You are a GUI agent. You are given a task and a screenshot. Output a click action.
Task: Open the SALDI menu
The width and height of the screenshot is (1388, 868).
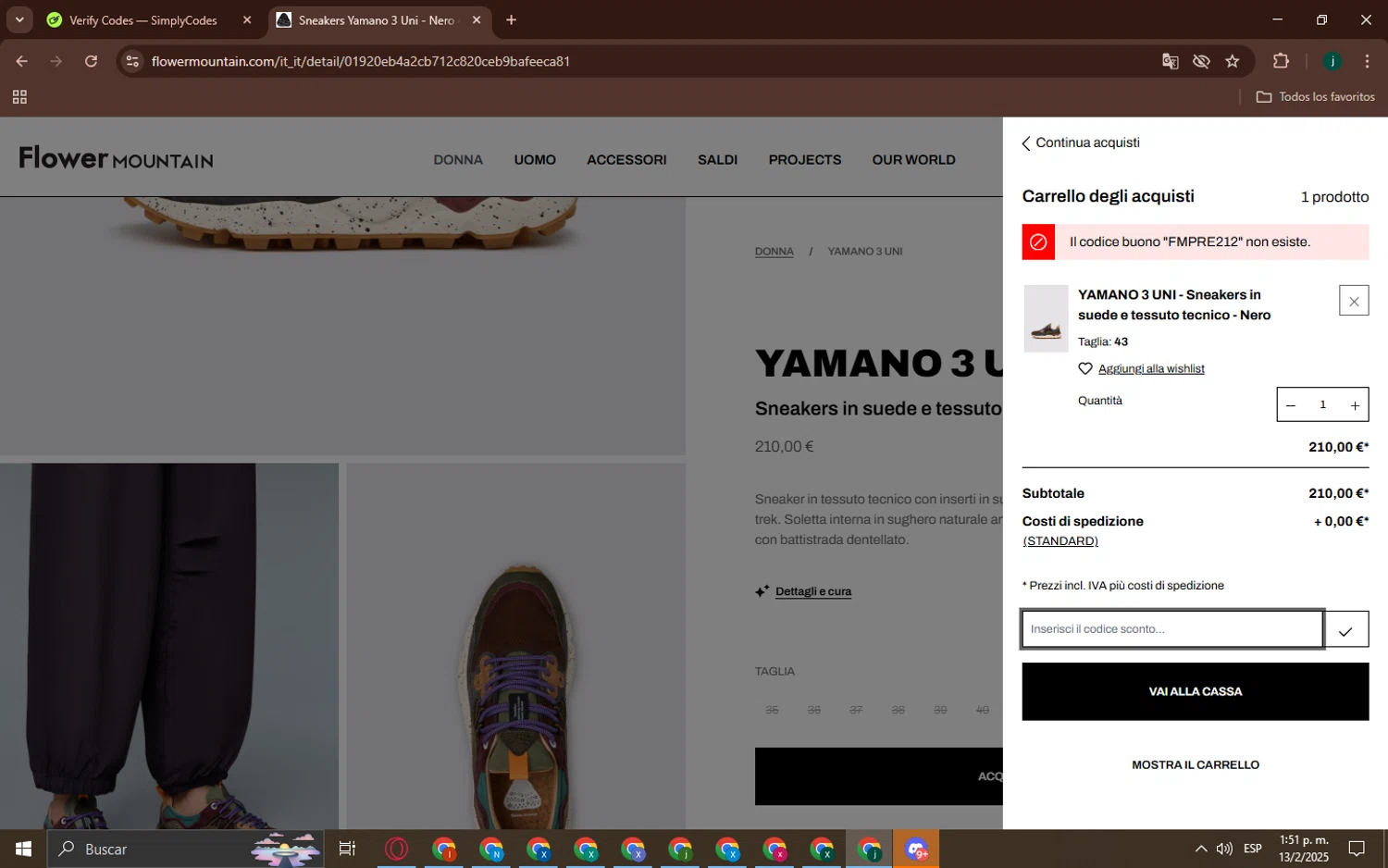pyautogui.click(x=717, y=160)
